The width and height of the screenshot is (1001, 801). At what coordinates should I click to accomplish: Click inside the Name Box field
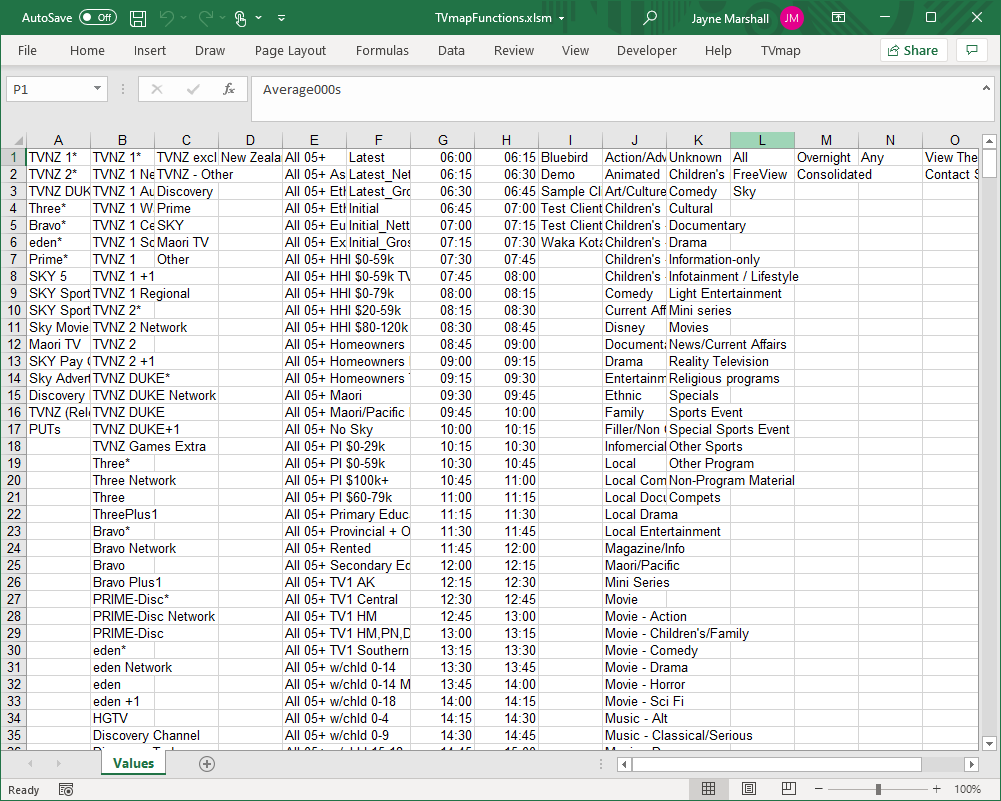49,89
